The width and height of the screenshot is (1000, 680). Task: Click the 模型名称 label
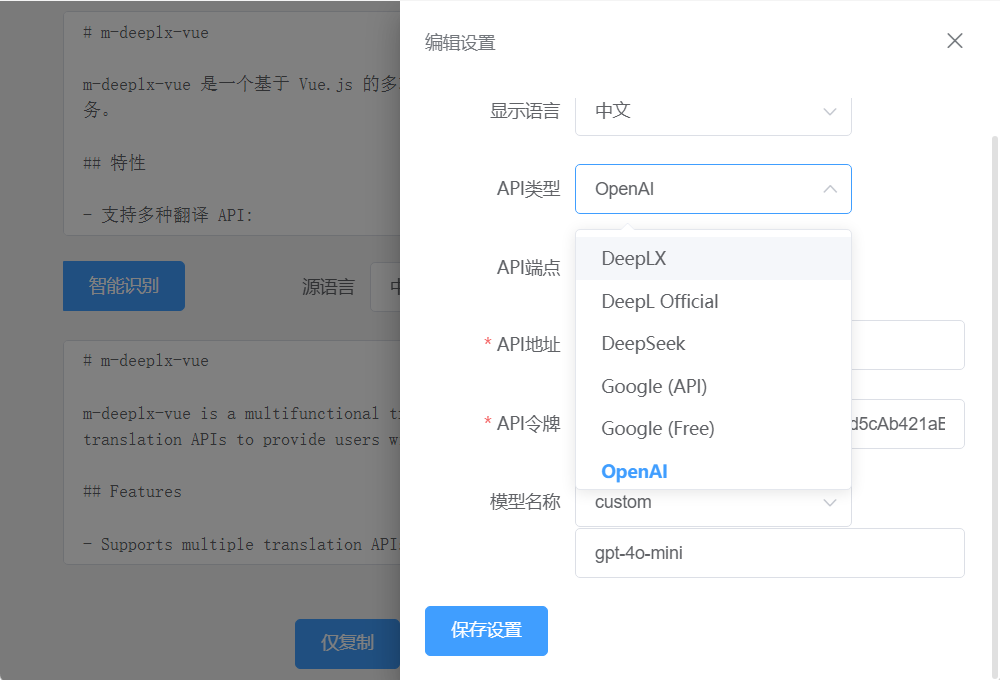(524, 502)
